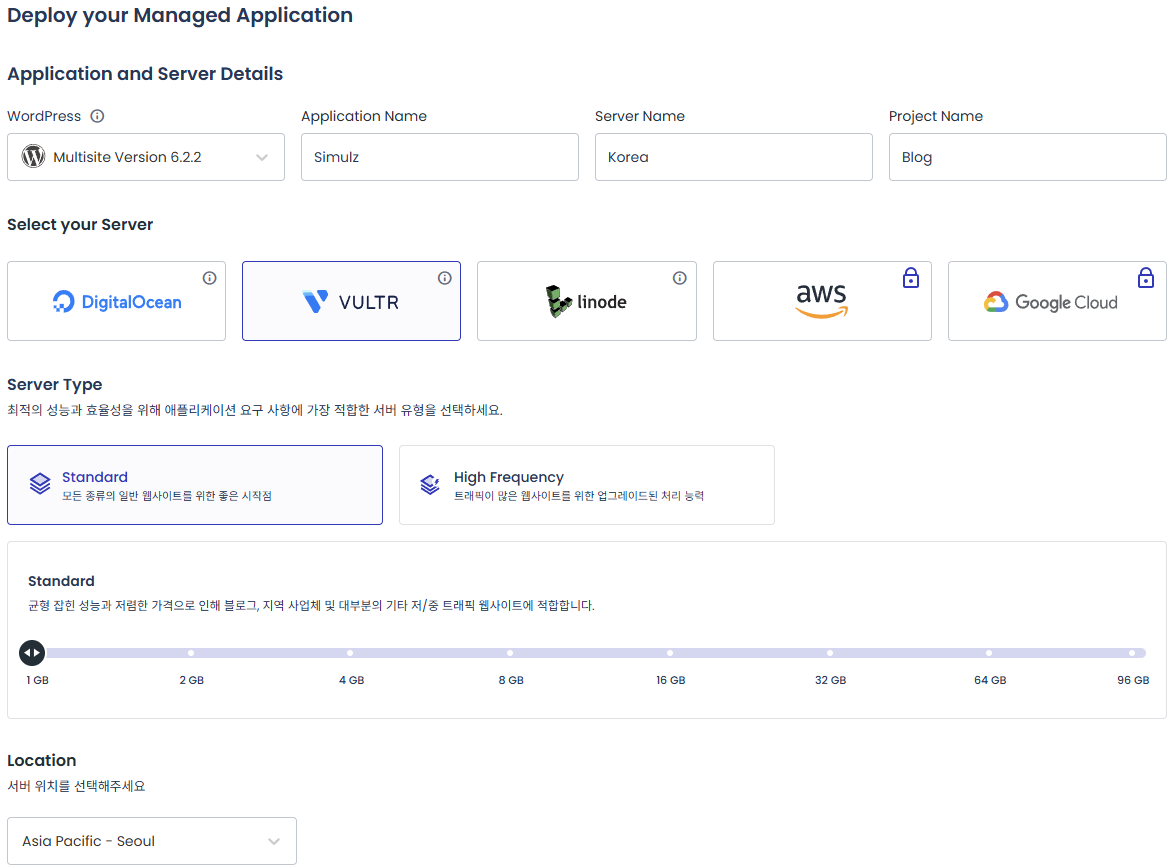Select the Google Cloud server provider card
The width and height of the screenshot is (1170, 868).
[x=1057, y=301]
